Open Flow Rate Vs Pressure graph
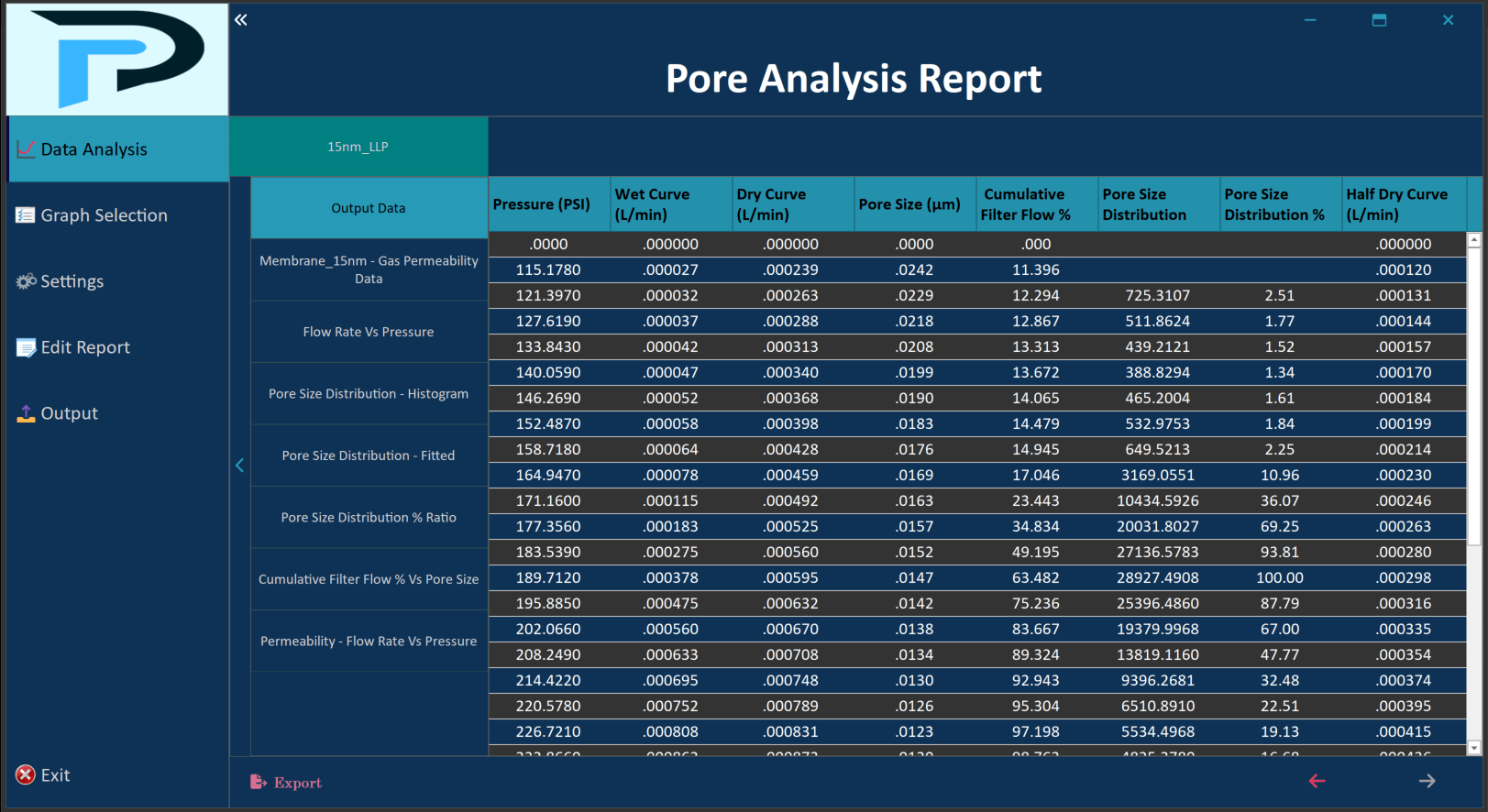 [x=369, y=332]
